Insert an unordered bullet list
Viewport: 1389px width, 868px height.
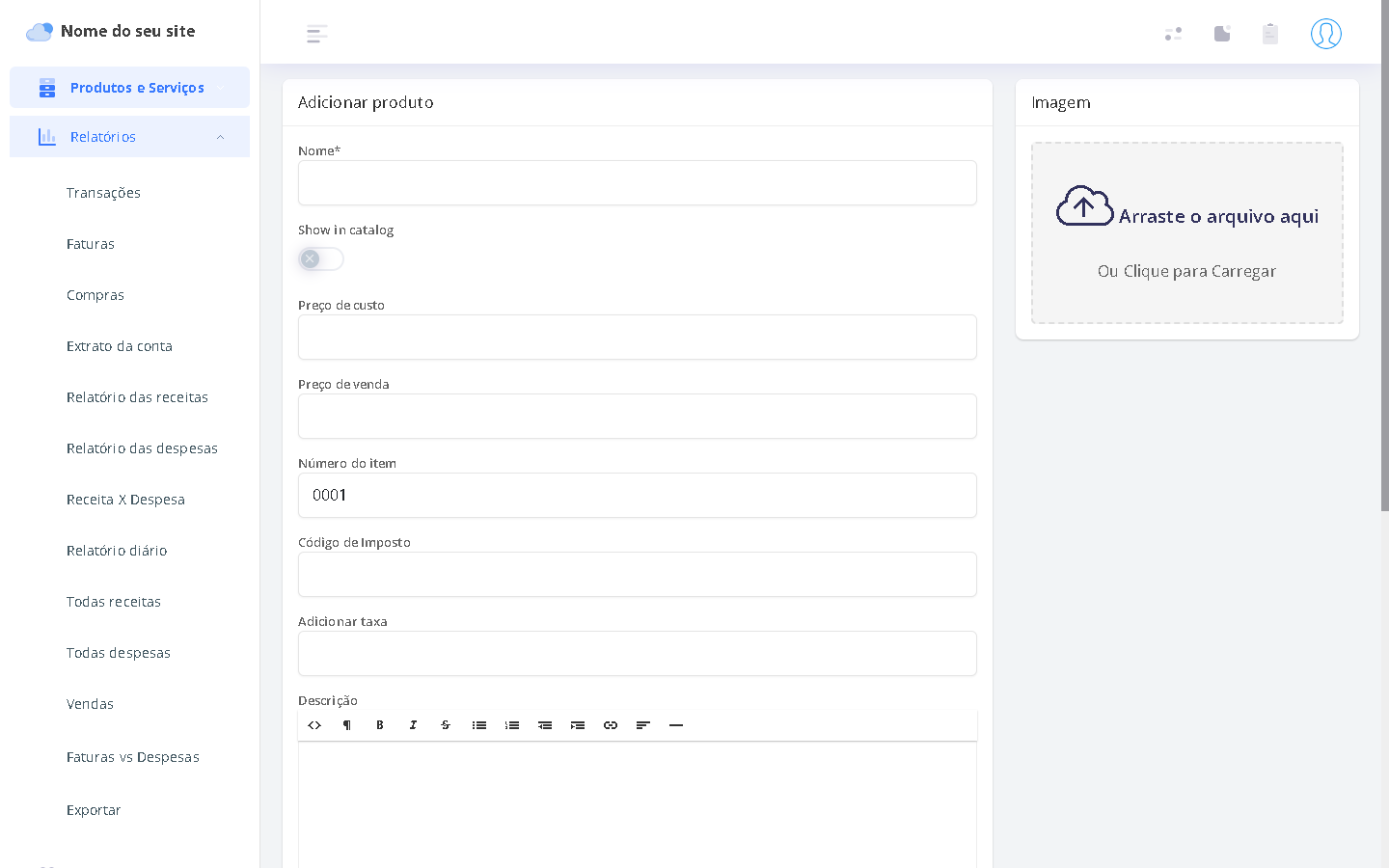(478, 725)
